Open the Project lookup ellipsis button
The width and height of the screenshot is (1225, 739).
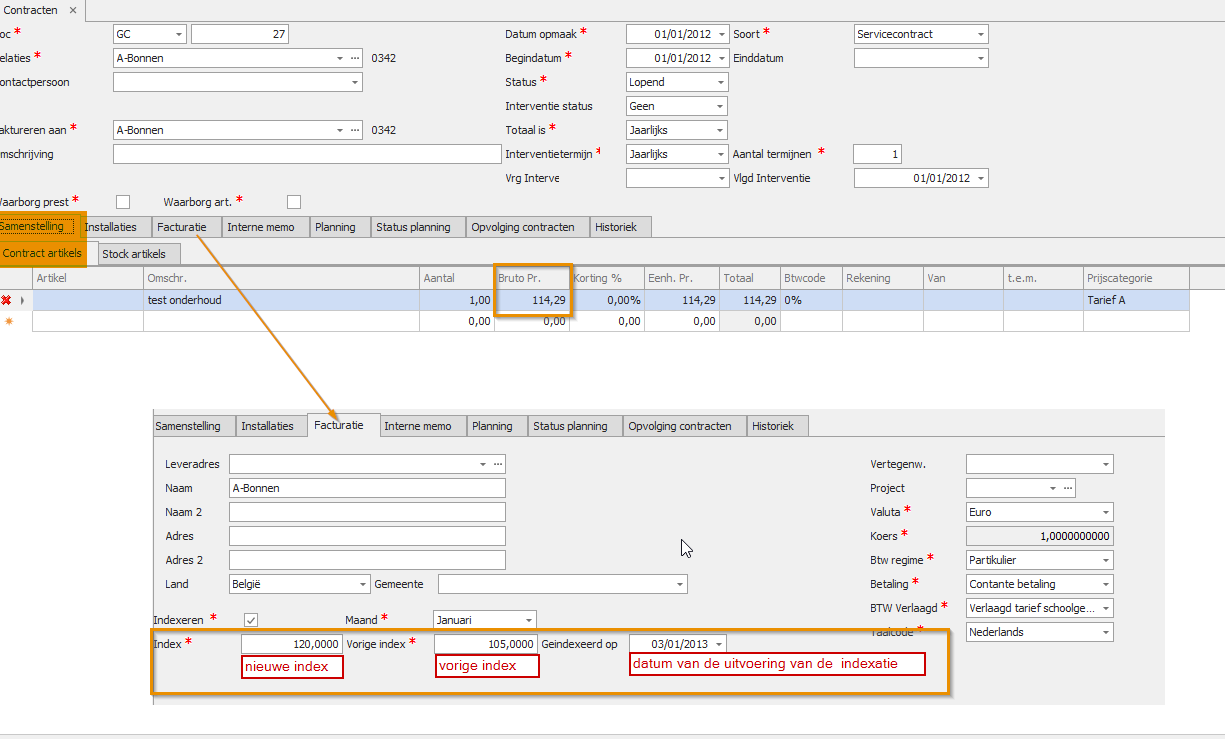[1067, 488]
